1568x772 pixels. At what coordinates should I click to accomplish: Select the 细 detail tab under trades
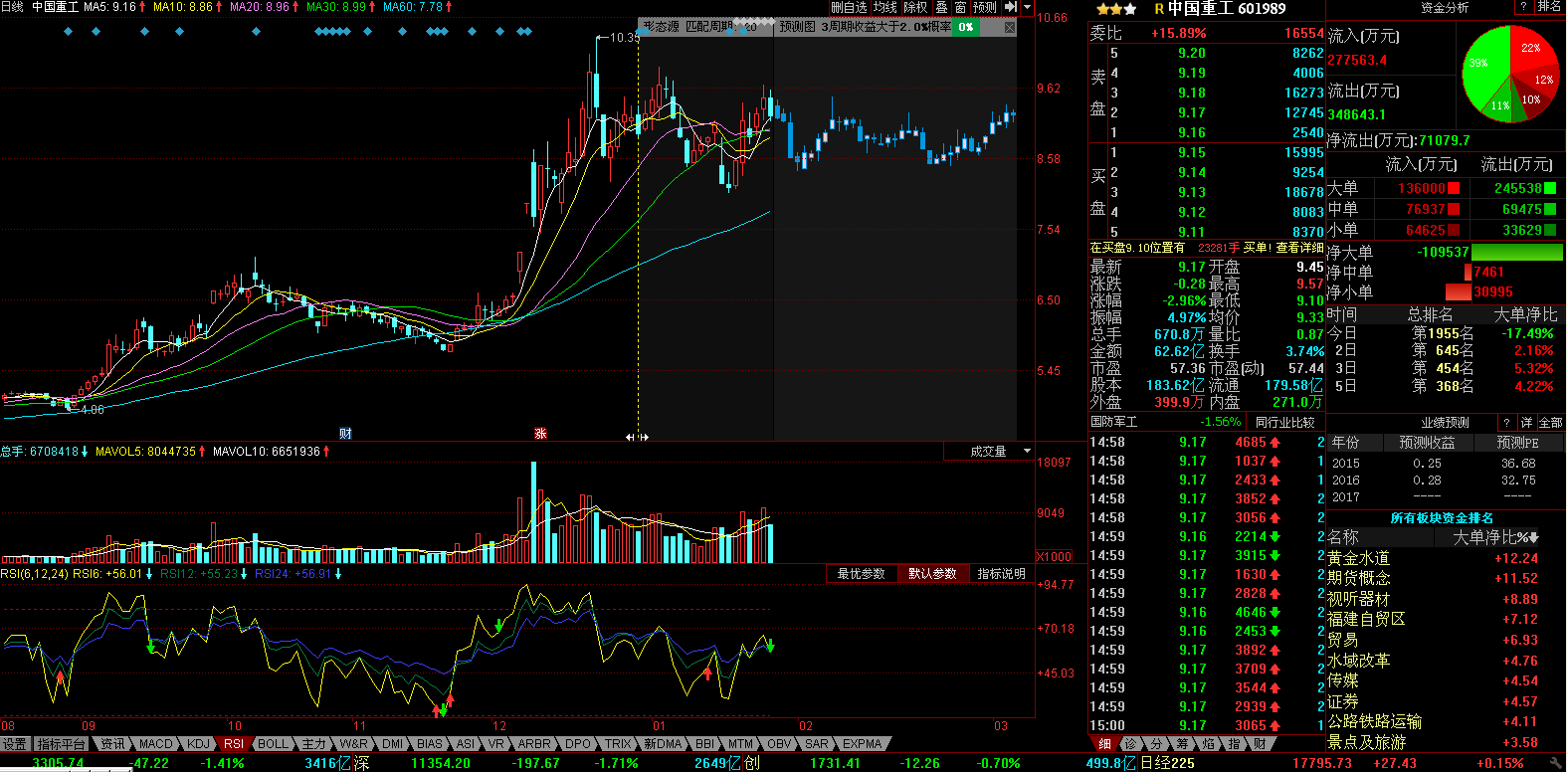[x=1104, y=744]
